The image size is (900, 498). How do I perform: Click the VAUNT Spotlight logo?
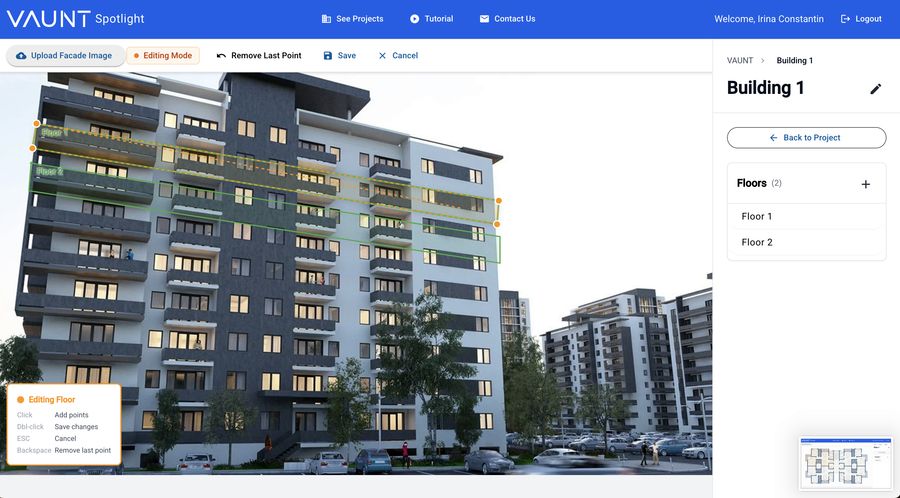click(75, 19)
